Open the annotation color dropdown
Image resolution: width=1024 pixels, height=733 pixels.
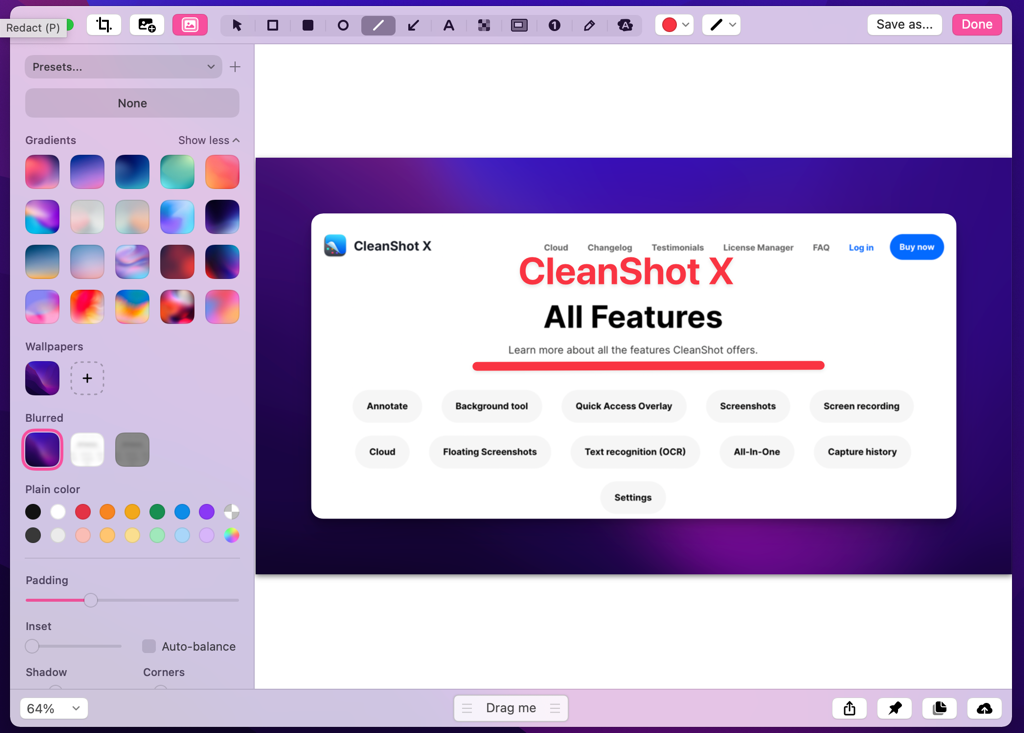pos(675,25)
